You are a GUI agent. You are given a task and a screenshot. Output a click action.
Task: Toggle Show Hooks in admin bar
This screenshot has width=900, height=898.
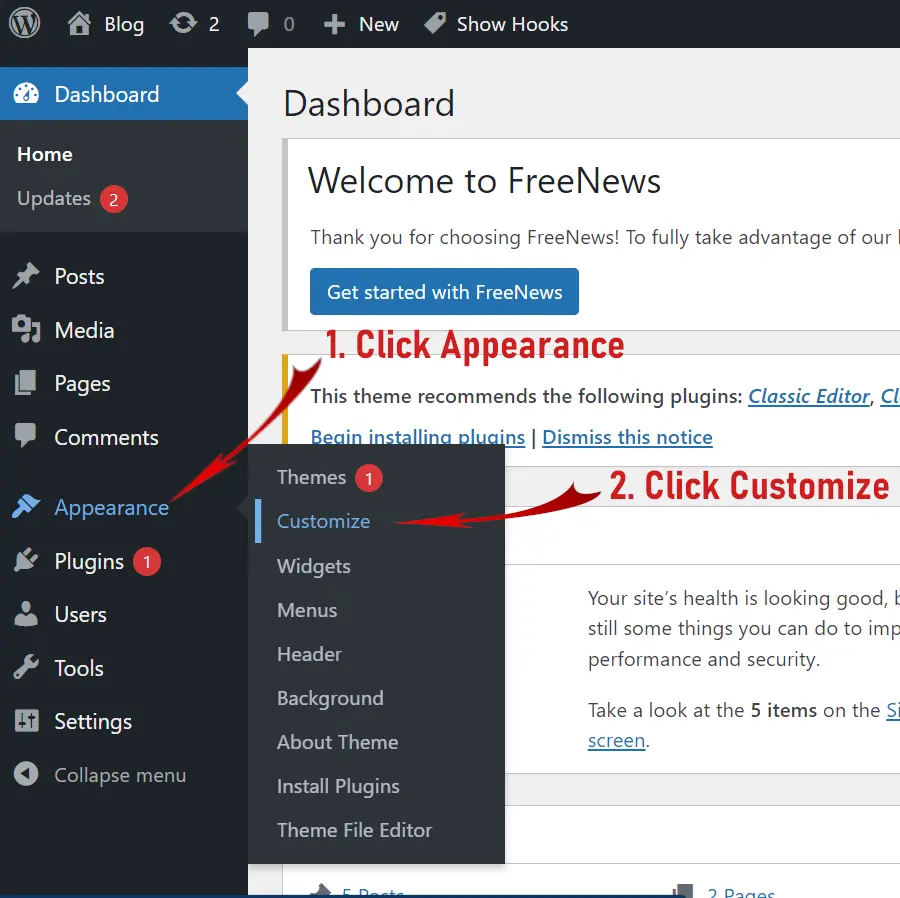point(512,24)
